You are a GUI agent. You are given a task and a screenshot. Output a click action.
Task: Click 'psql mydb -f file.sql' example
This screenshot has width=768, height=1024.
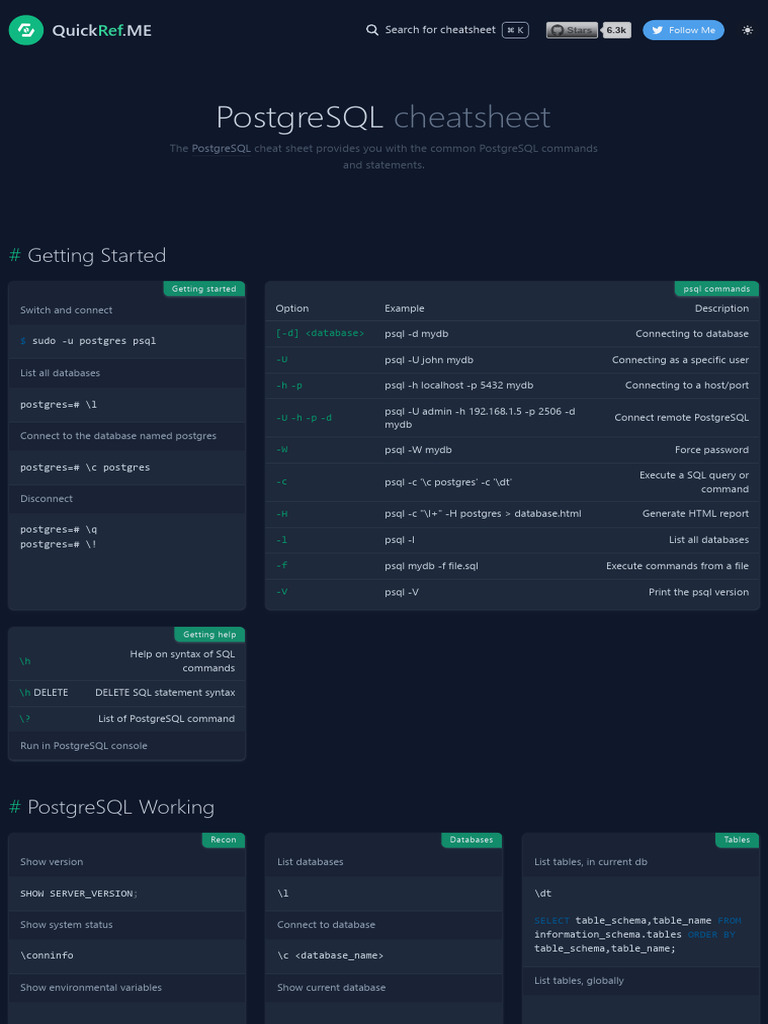431,566
